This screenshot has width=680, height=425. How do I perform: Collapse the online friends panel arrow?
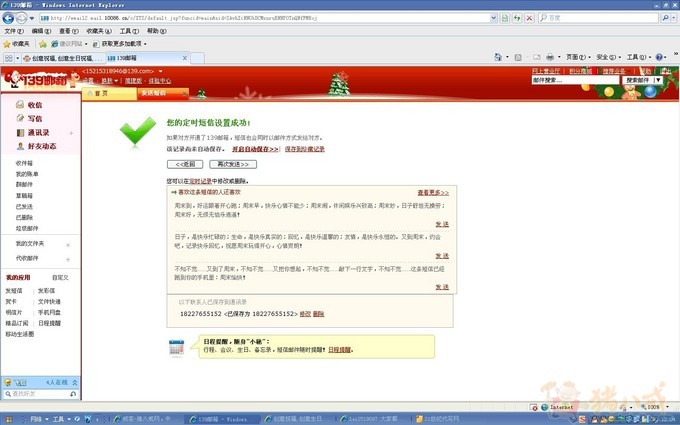click(75, 382)
